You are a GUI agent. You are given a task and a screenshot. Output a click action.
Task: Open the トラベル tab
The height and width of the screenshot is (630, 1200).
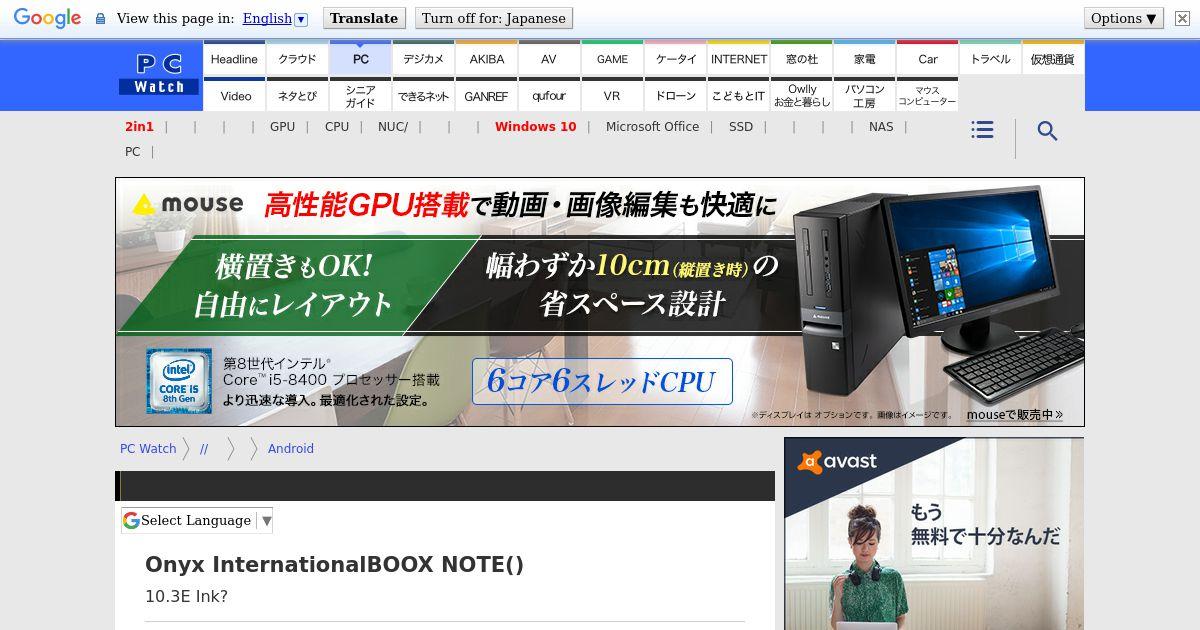990,59
